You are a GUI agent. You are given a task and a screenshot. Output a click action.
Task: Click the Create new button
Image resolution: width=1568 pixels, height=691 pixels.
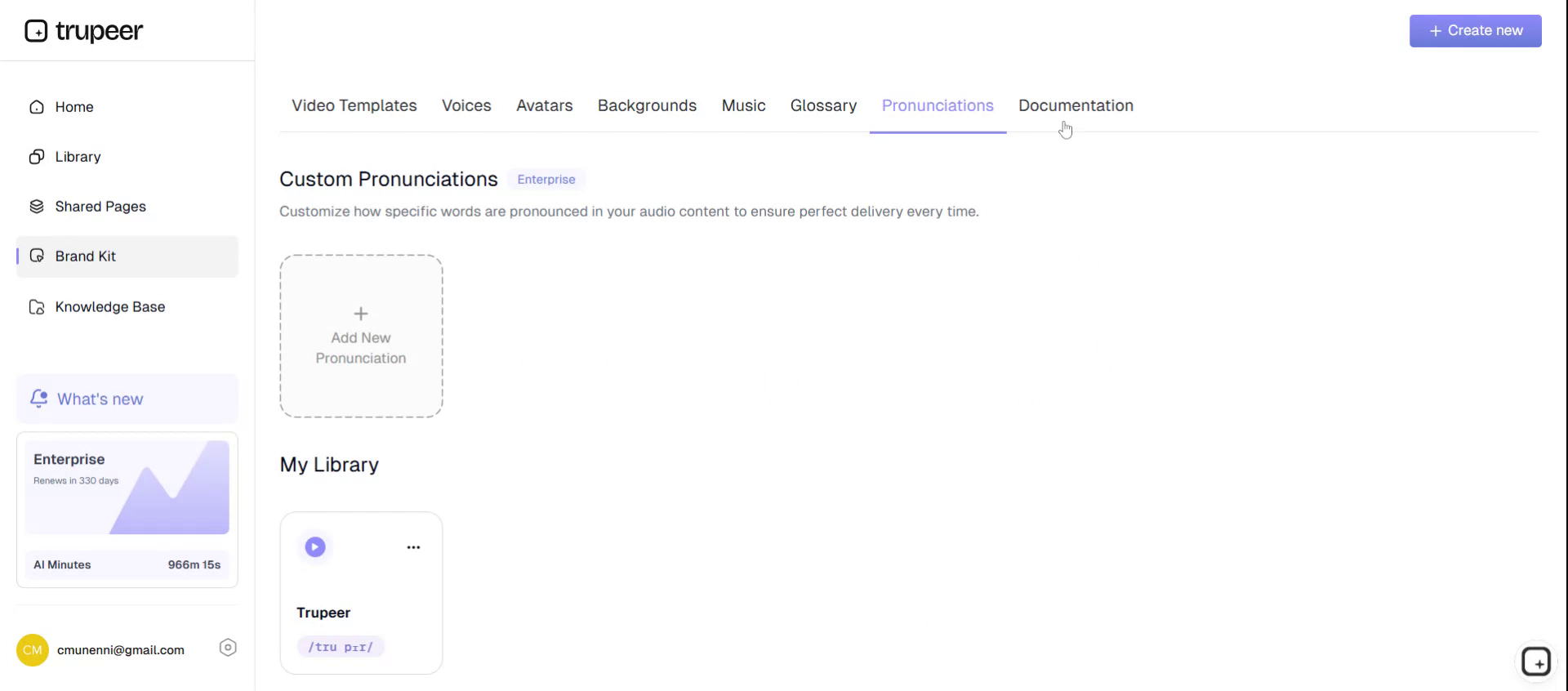coord(1475,31)
